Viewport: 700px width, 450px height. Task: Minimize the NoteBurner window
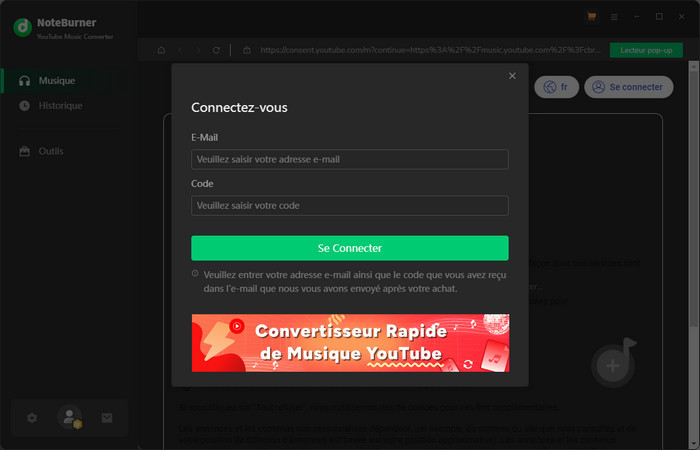point(637,17)
